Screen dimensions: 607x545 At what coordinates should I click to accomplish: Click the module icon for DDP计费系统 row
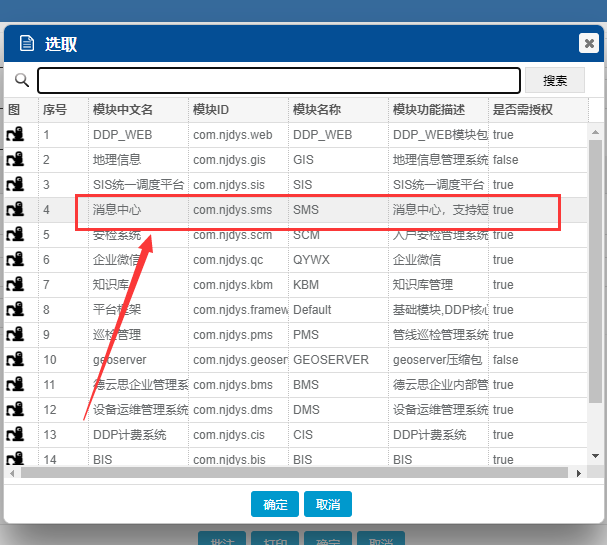tap(16, 435)
